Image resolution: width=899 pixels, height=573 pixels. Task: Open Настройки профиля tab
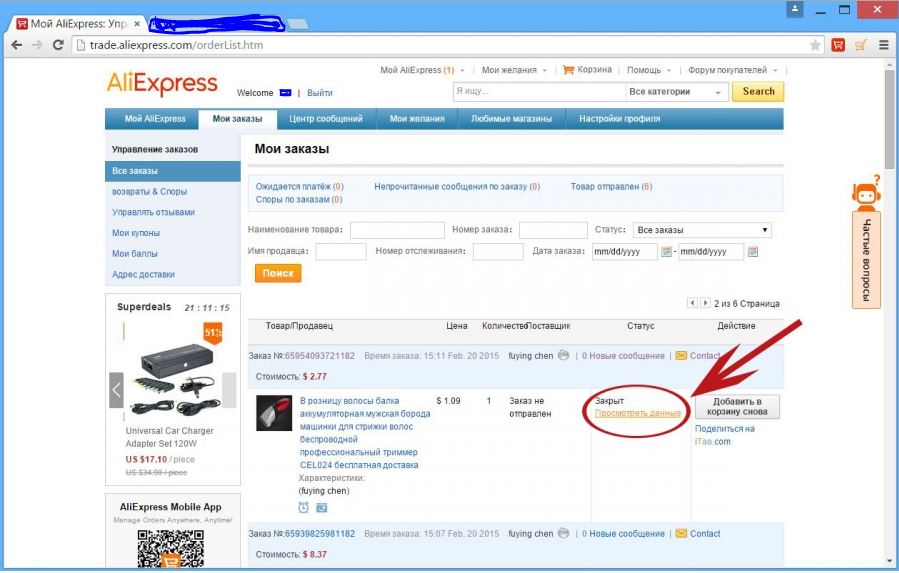tap(619, 119)
